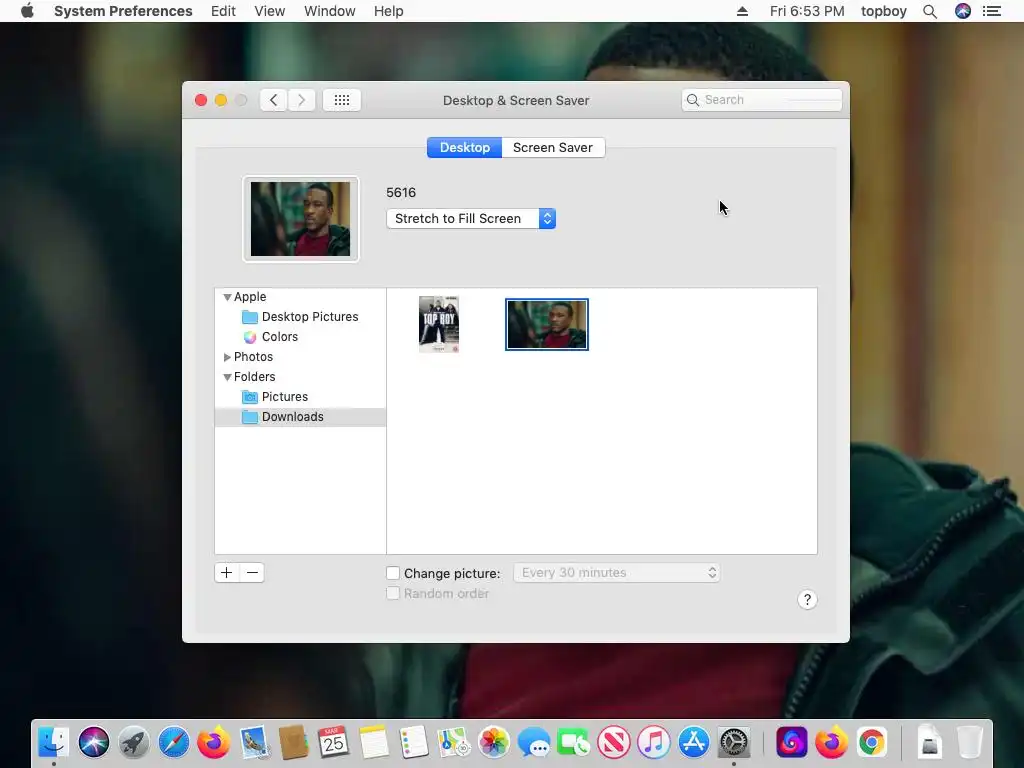
Task: Select Desktop Pictures in sidebar
Action: coord(300,317)
